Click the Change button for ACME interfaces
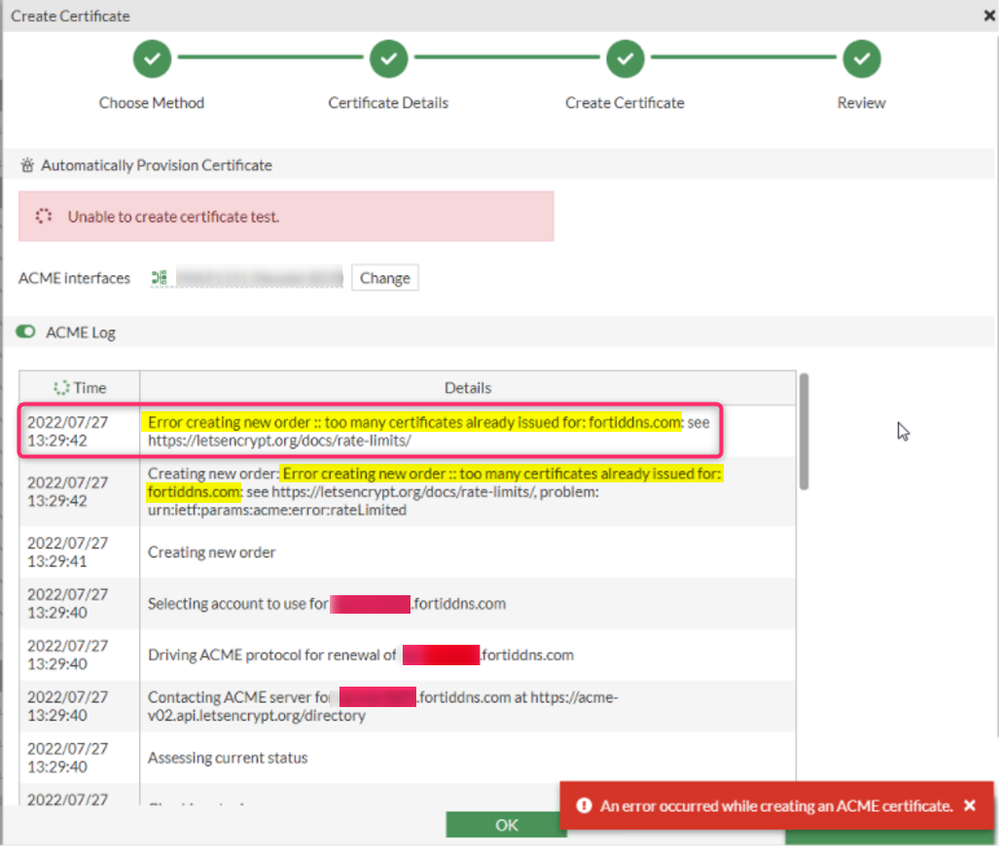 385,278
